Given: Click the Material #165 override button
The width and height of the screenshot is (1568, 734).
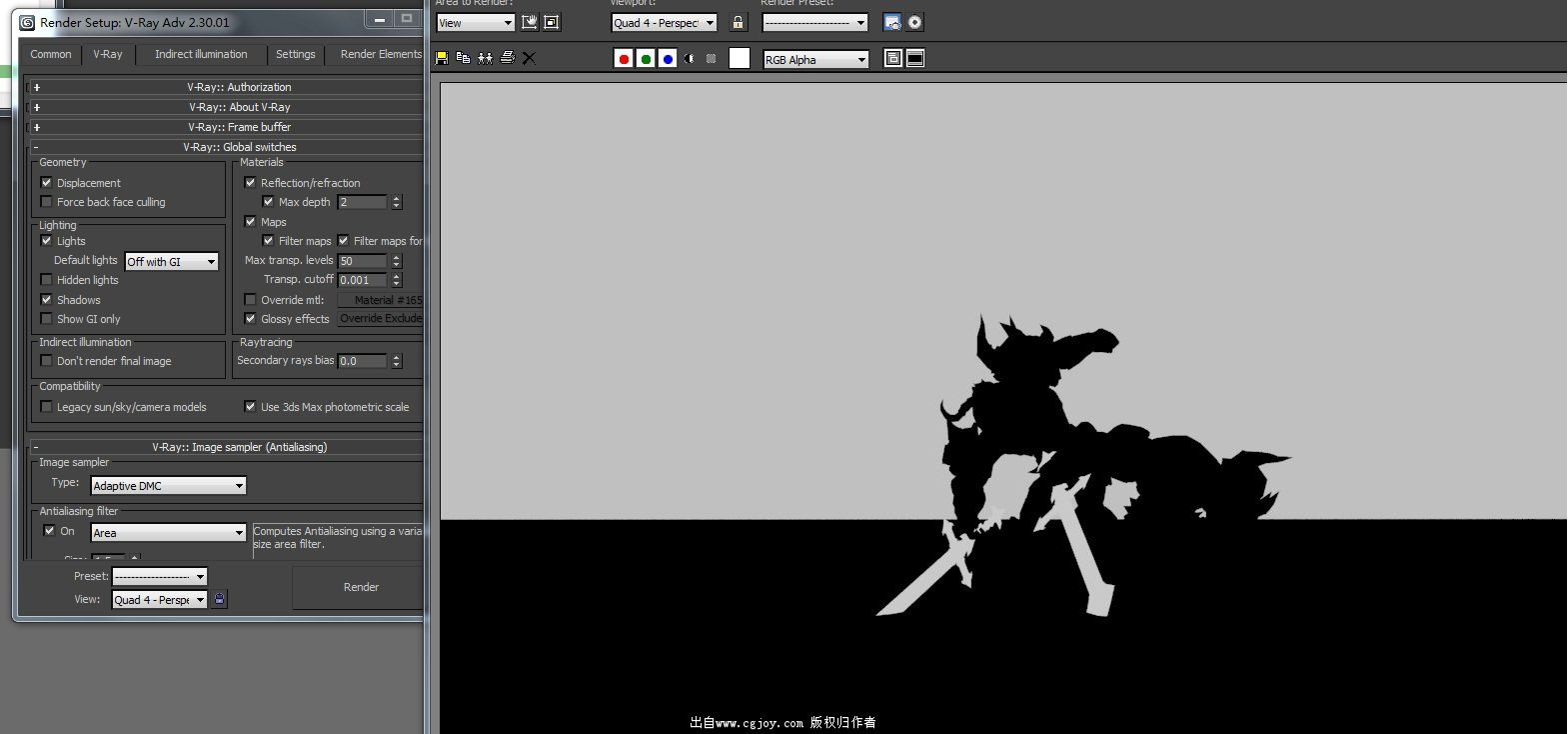Looking at the screenshot, I should point(381,300).
